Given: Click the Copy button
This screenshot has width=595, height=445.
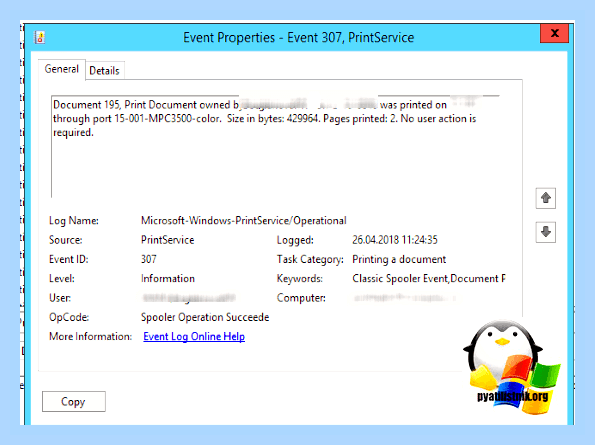Looking at the screenshot, I should pyautogui.click(x=74, y=401).
